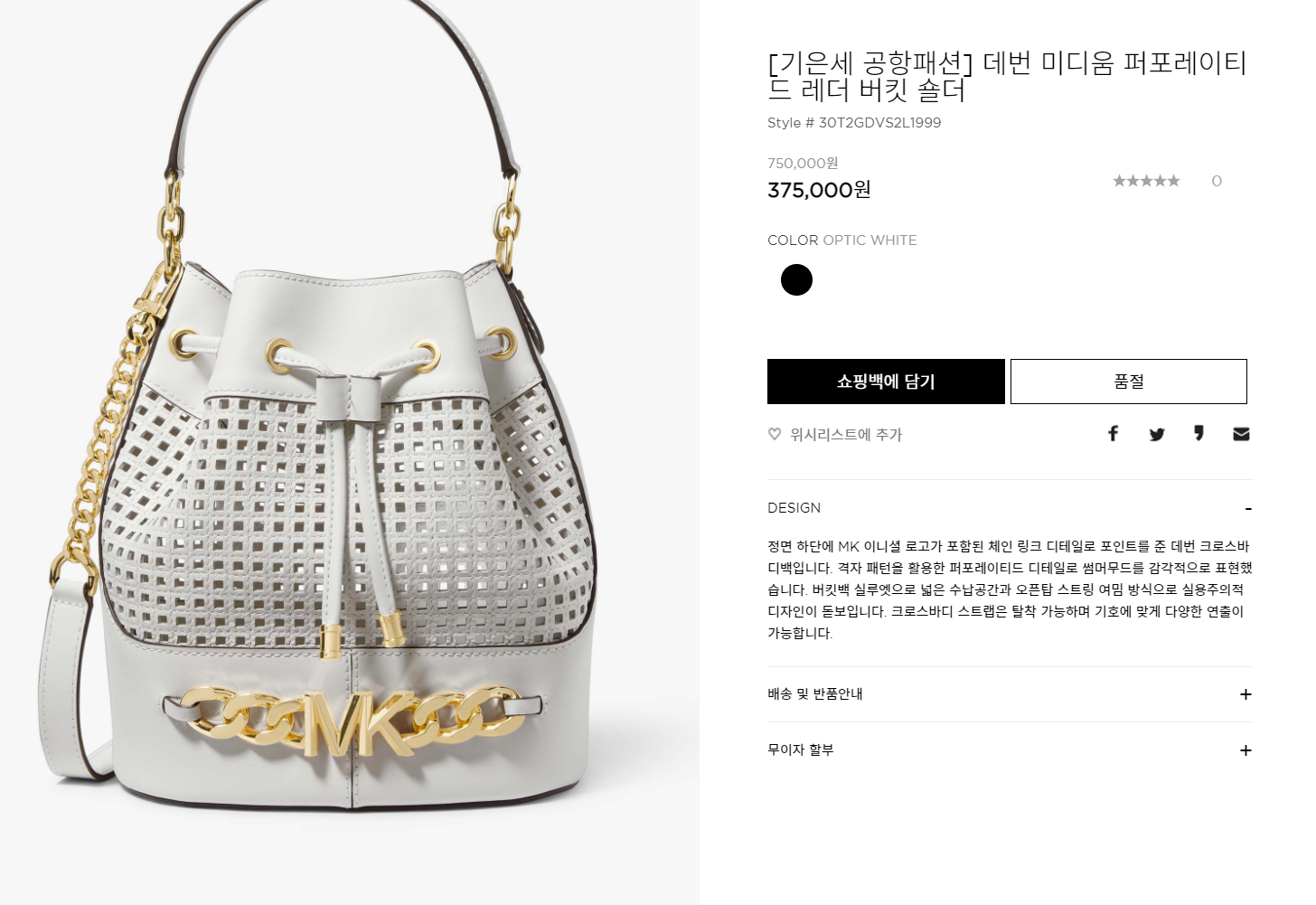Click the review count number zero
Image resolution: width=1316 pixels, height=905 pixels.
1217,181
